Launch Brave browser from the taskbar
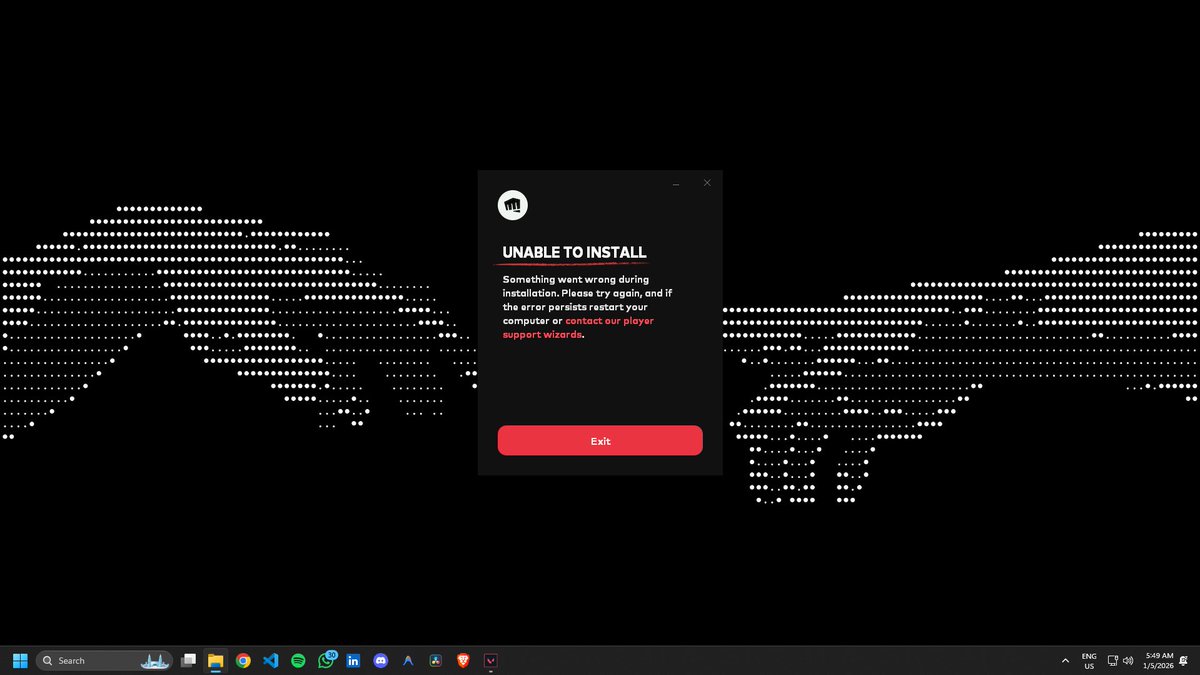Viewport: 1200px width, 675px height. click(x=463, y=660)
